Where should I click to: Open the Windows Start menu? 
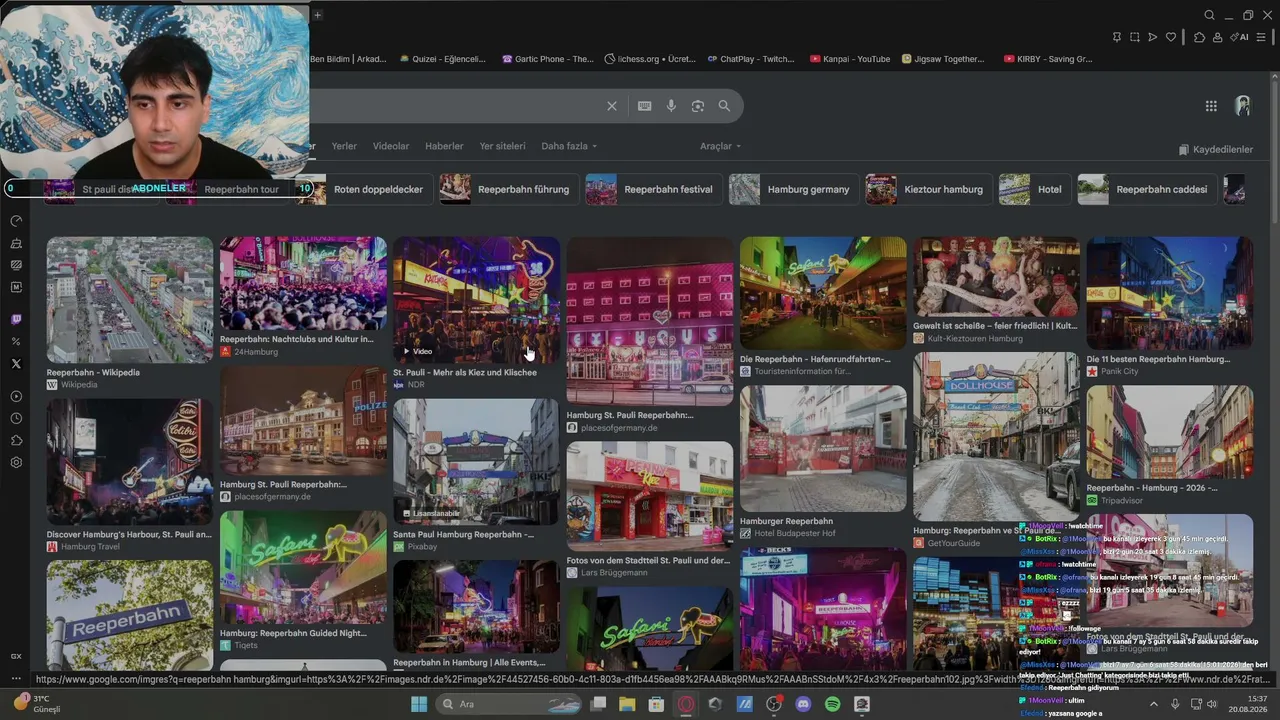pos(419,704)
